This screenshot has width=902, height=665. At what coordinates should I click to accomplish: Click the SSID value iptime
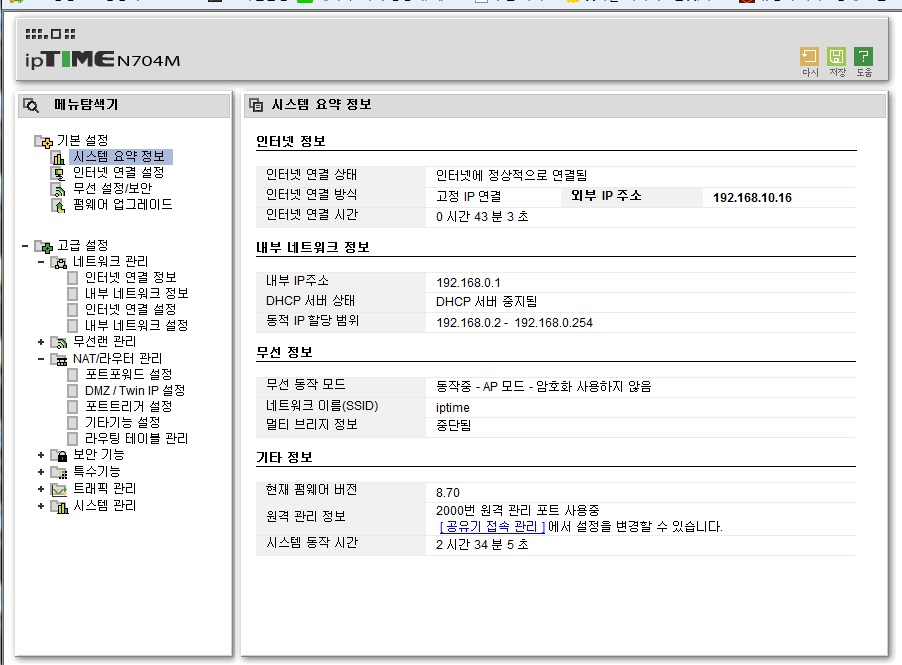pos(453,408)
